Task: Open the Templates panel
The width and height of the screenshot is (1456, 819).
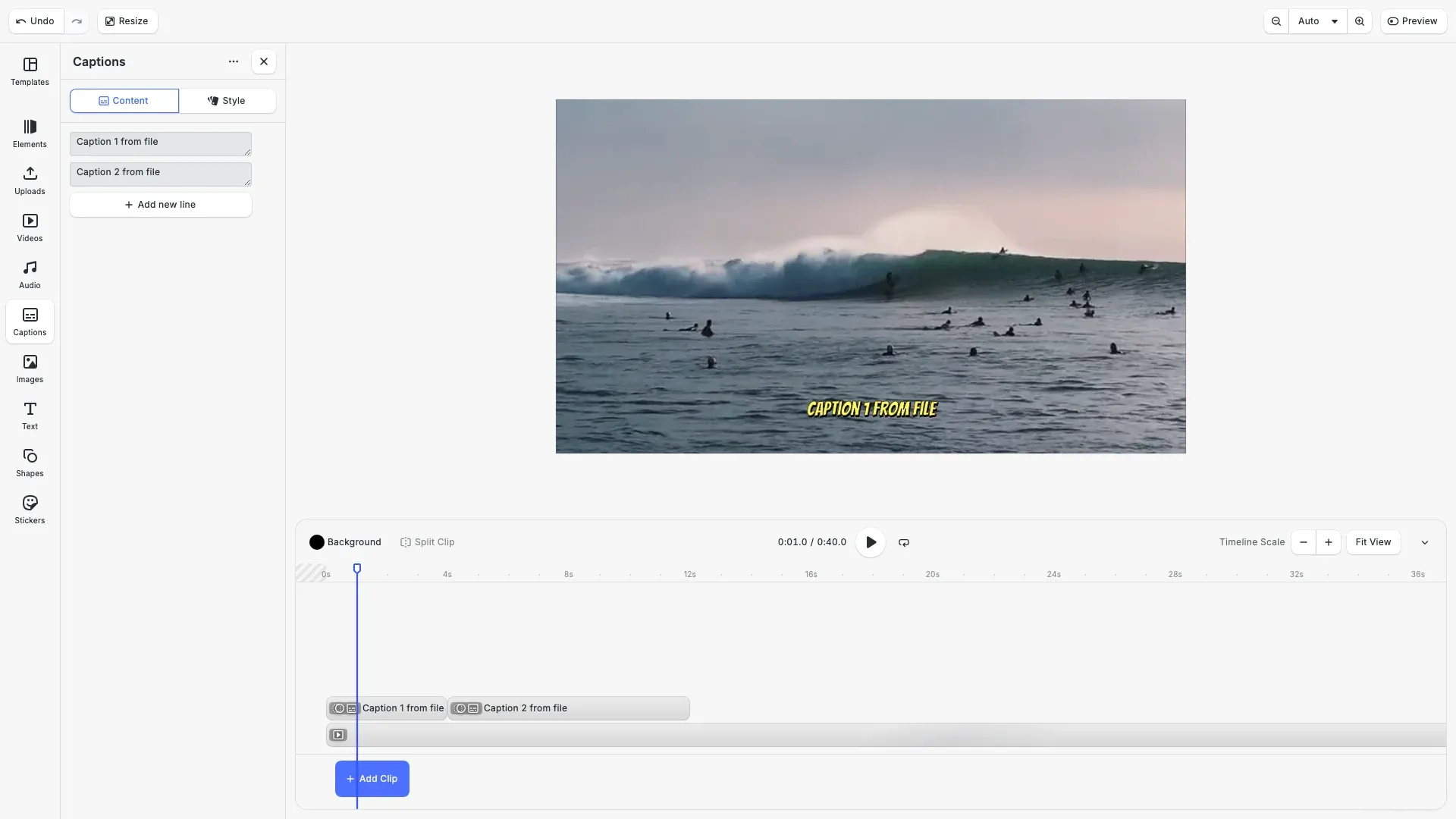Action: point(29,72)
